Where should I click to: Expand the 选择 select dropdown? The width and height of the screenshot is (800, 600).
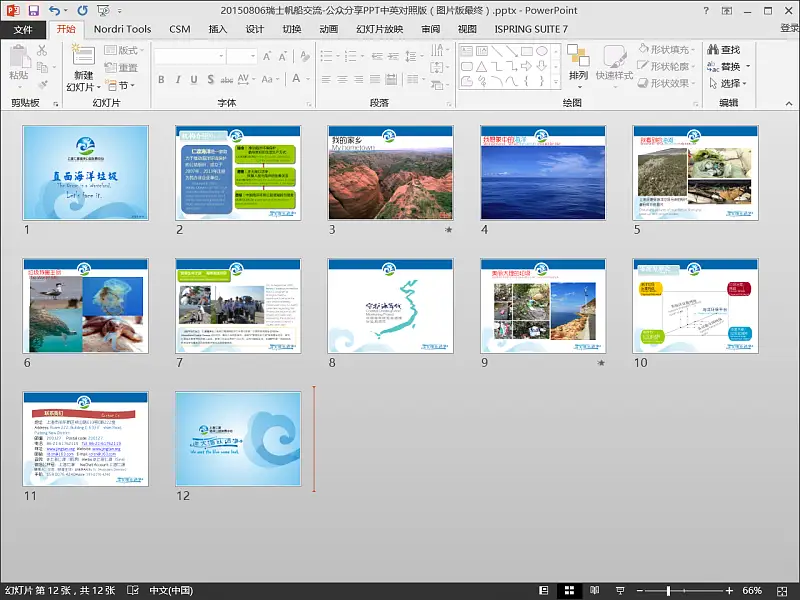pyautogui.click(x=729, y=83)
